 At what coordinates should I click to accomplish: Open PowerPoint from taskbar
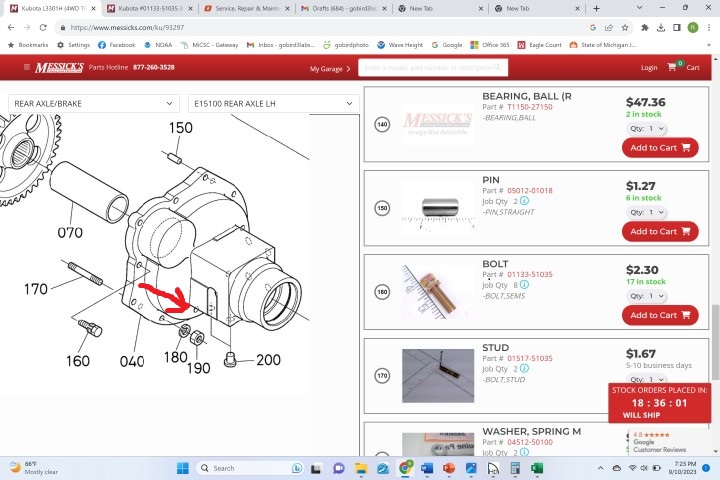(449, 468)
